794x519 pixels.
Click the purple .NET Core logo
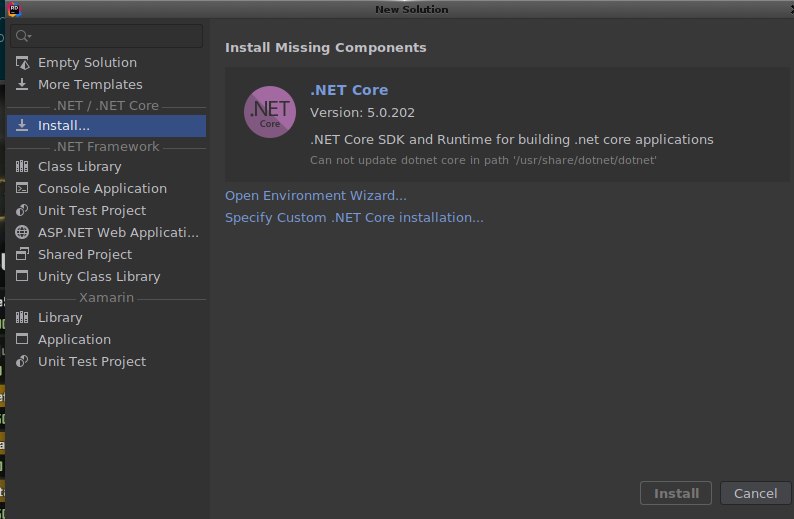click(x=270, y=112)
